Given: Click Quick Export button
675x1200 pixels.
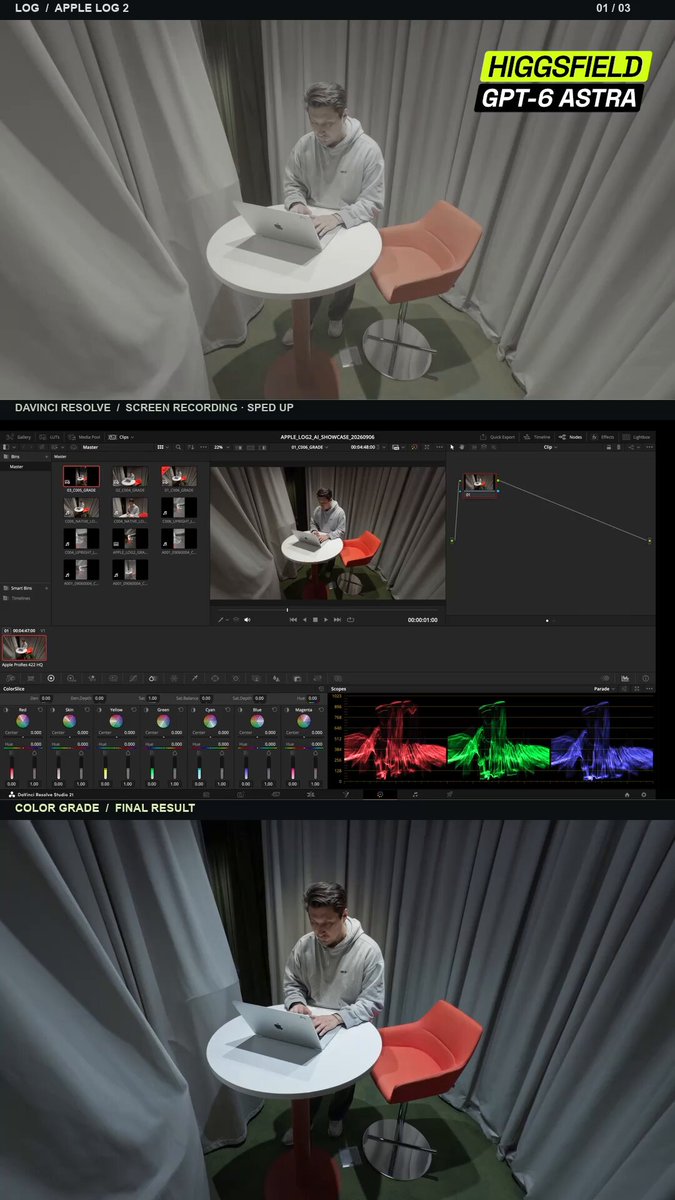Looking at the screenshot, I should (x=496, y=437).
